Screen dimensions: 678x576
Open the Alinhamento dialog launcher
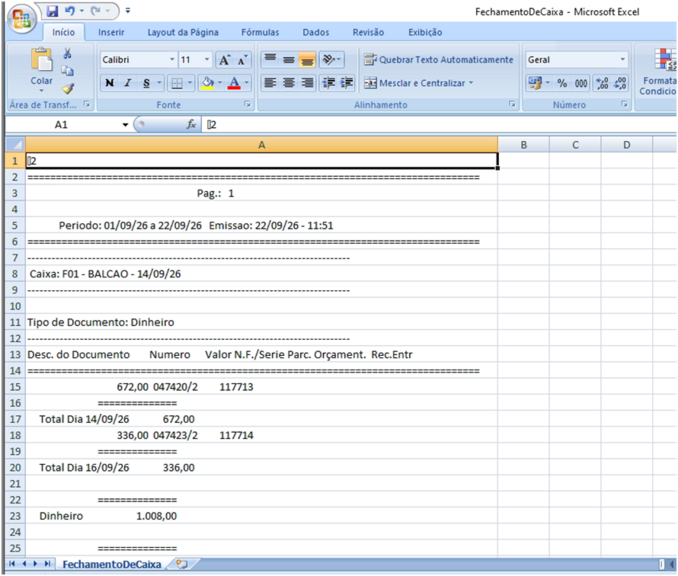tap(512, 104)
